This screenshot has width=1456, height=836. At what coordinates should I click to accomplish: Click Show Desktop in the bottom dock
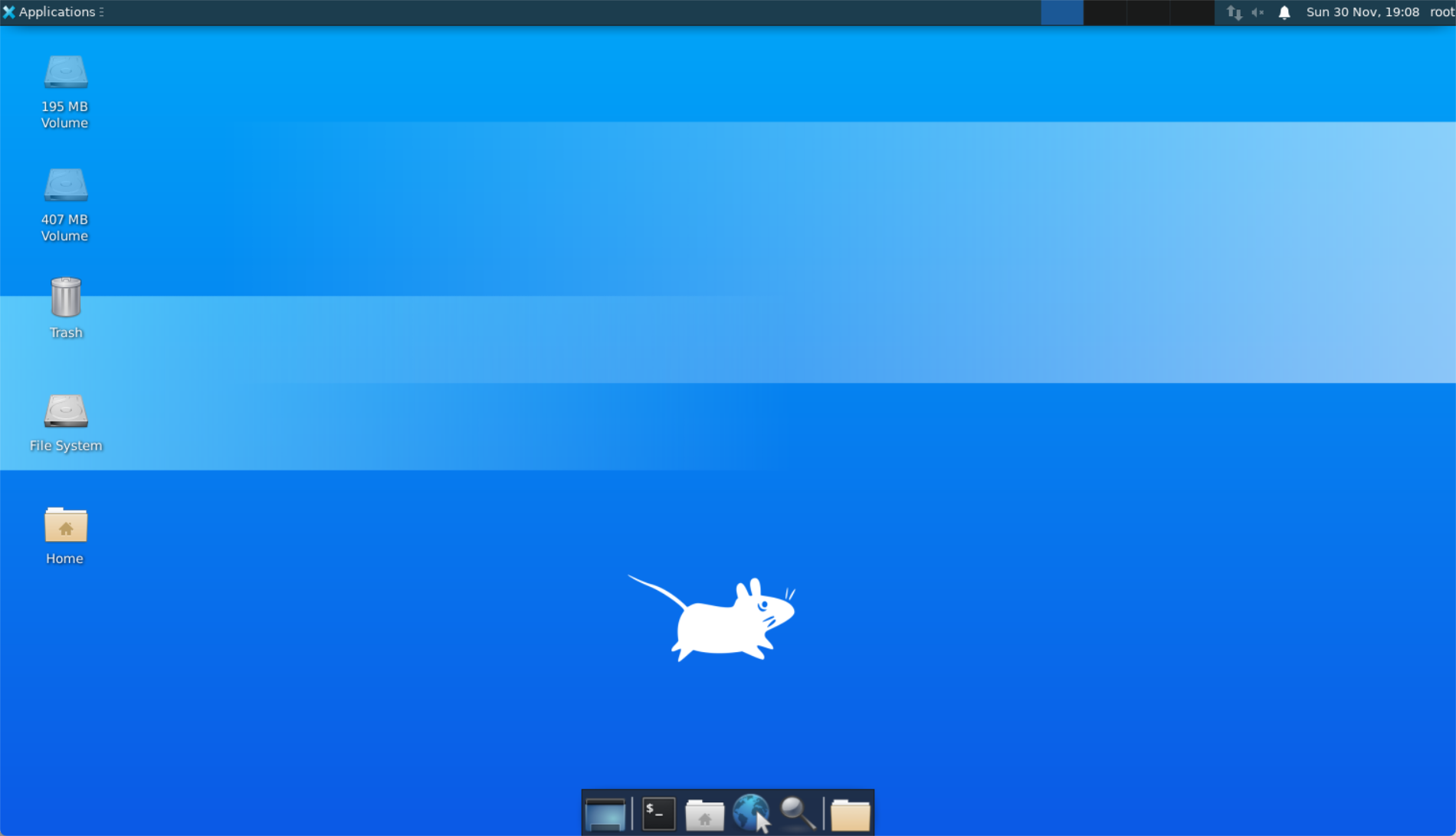605,814
